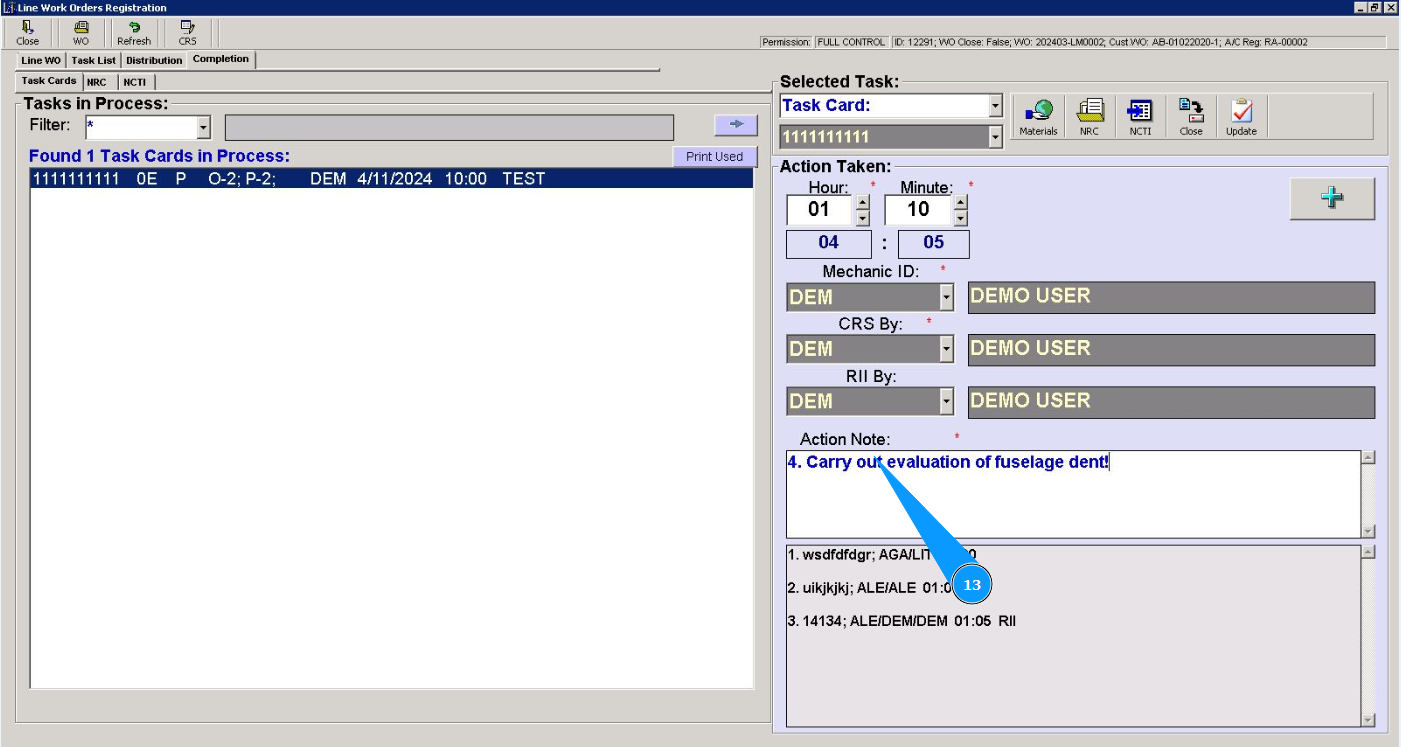
Task: Switch to the Line WO tab
Action: click(40, 60)
